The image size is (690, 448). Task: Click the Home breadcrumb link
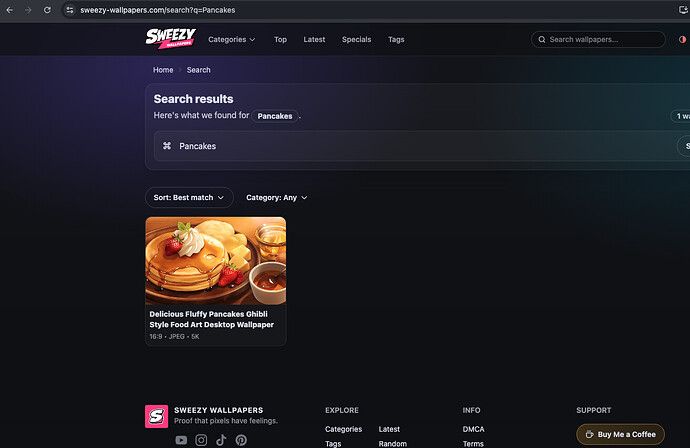pyautogui.click(x=163, y=70)
